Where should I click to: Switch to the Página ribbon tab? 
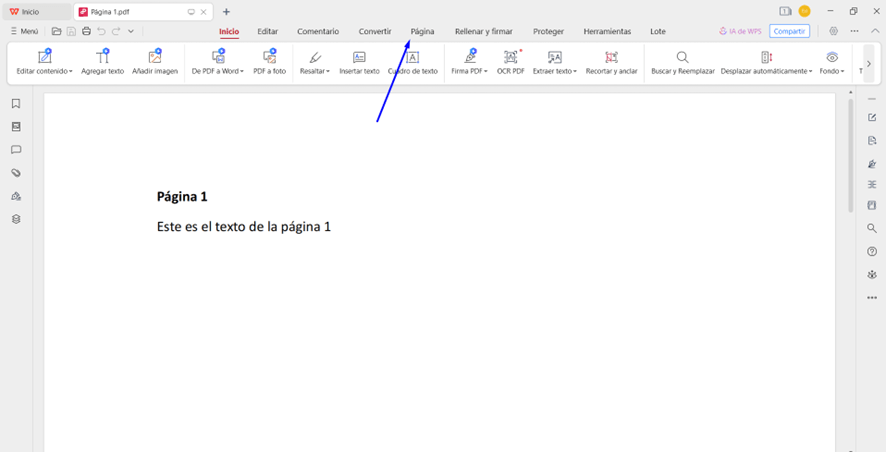pos(422,31)
